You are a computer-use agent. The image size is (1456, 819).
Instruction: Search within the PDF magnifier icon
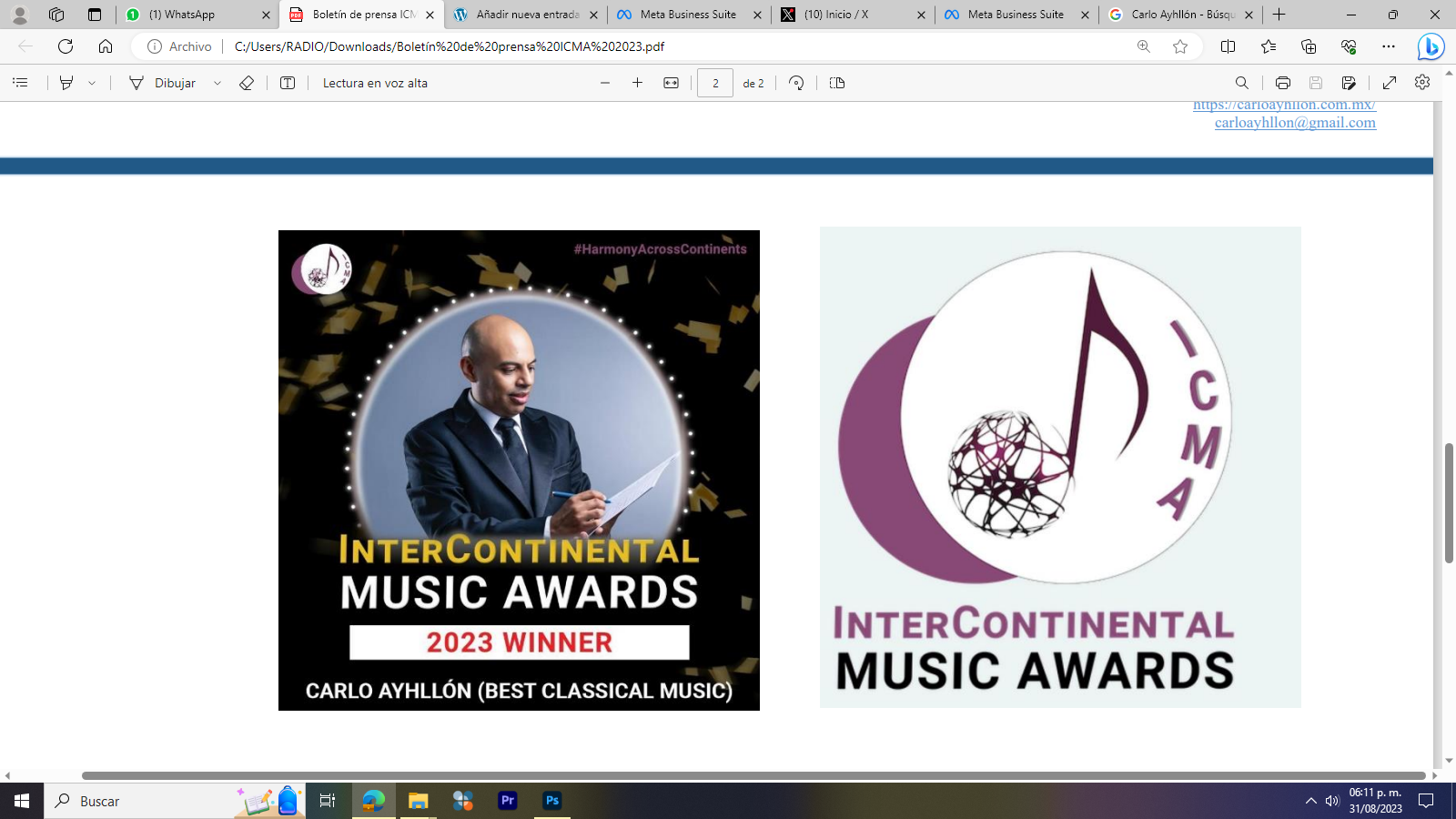click(1242, 83)
